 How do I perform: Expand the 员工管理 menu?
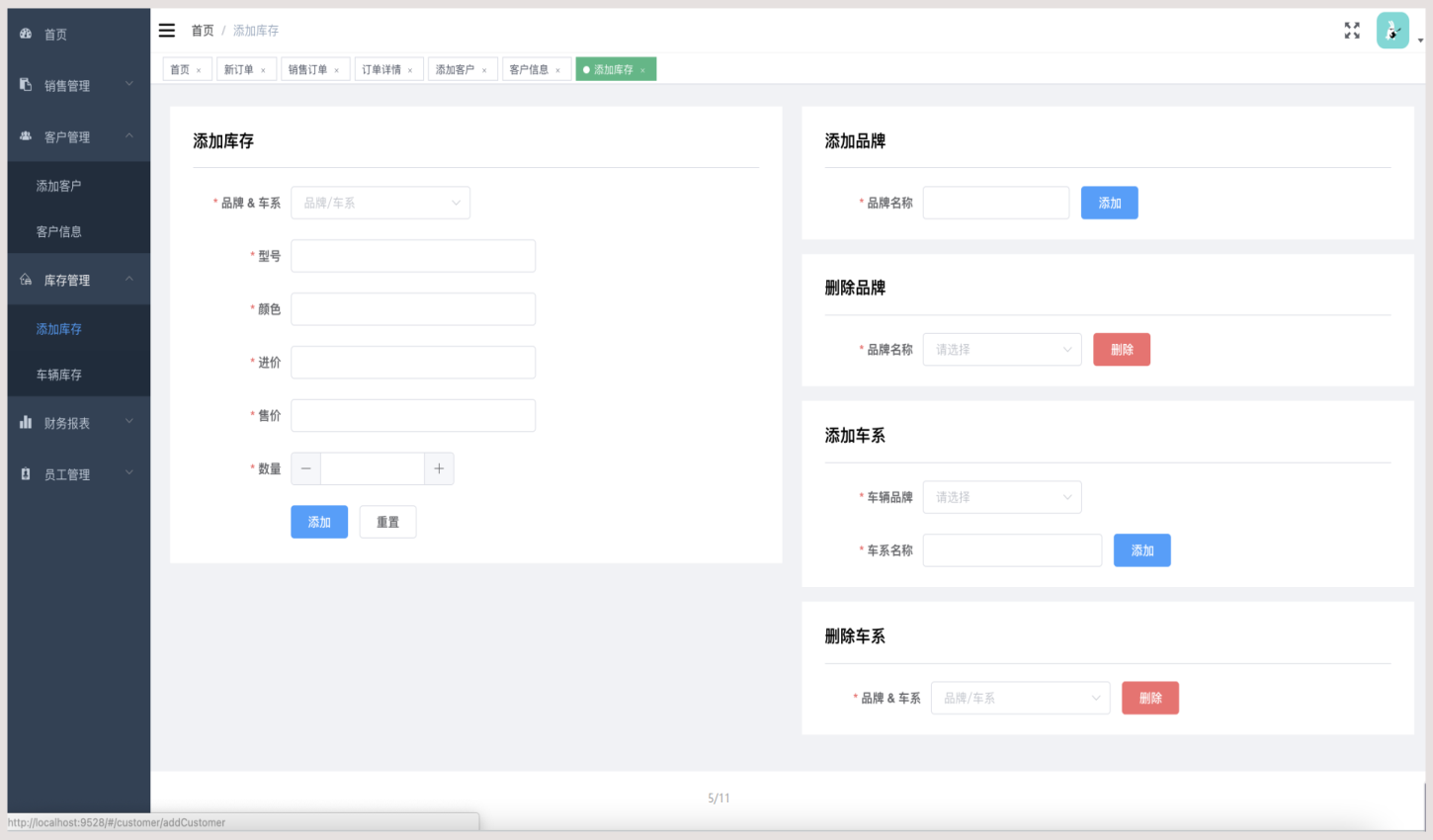coord(129,472)
